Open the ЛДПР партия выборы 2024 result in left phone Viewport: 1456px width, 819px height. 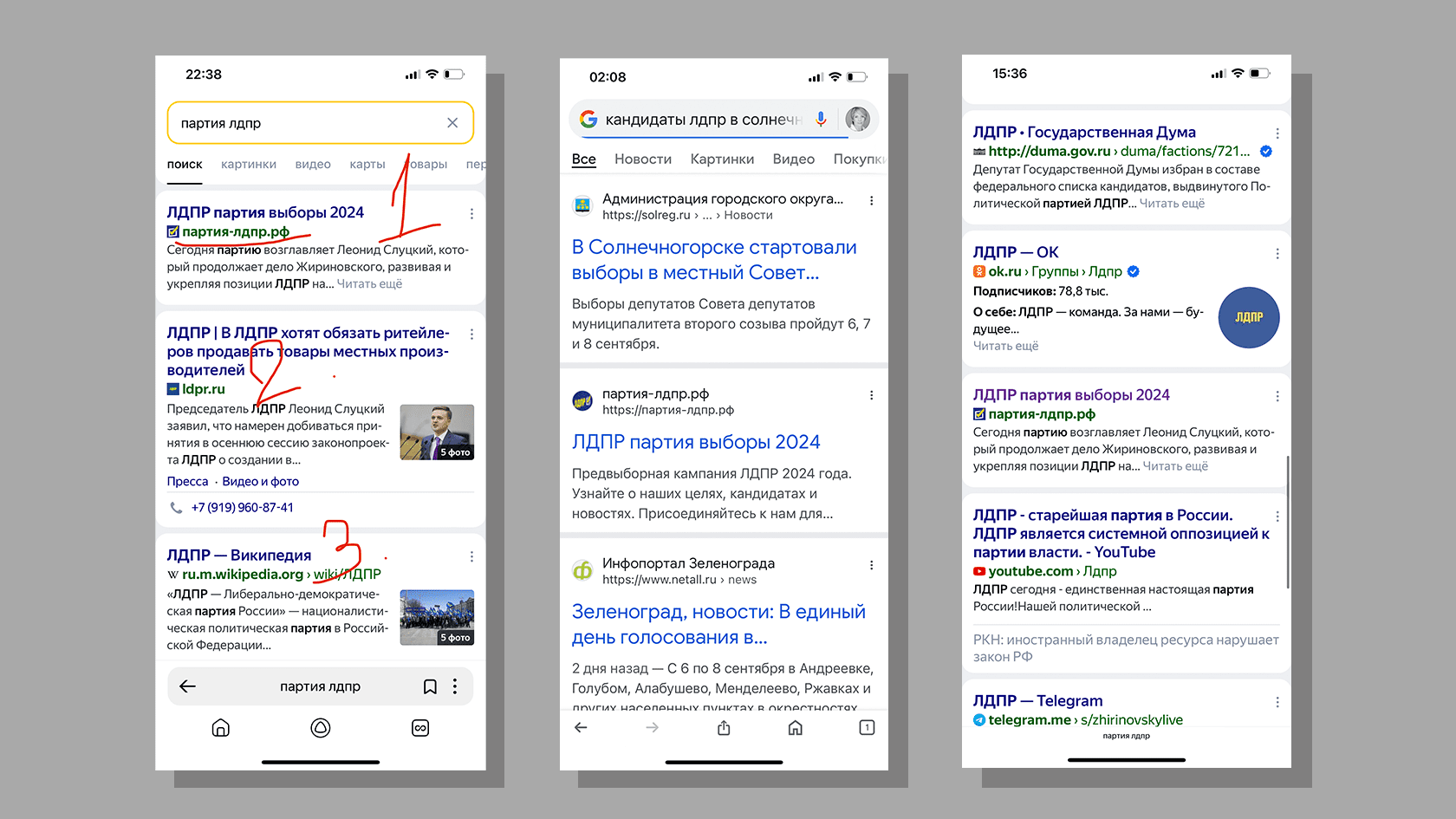265,212
